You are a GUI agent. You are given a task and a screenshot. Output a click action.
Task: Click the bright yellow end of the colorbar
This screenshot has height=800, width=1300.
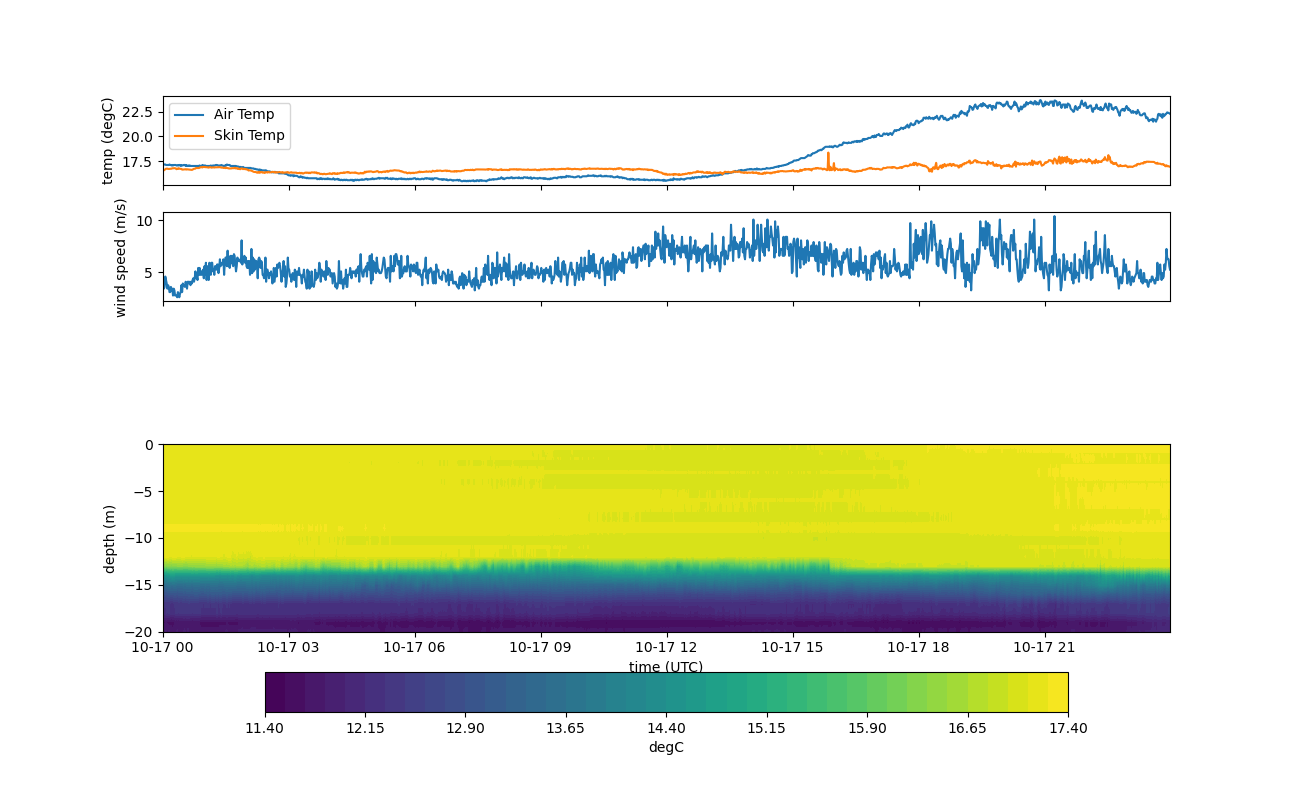pos(1058,692)
